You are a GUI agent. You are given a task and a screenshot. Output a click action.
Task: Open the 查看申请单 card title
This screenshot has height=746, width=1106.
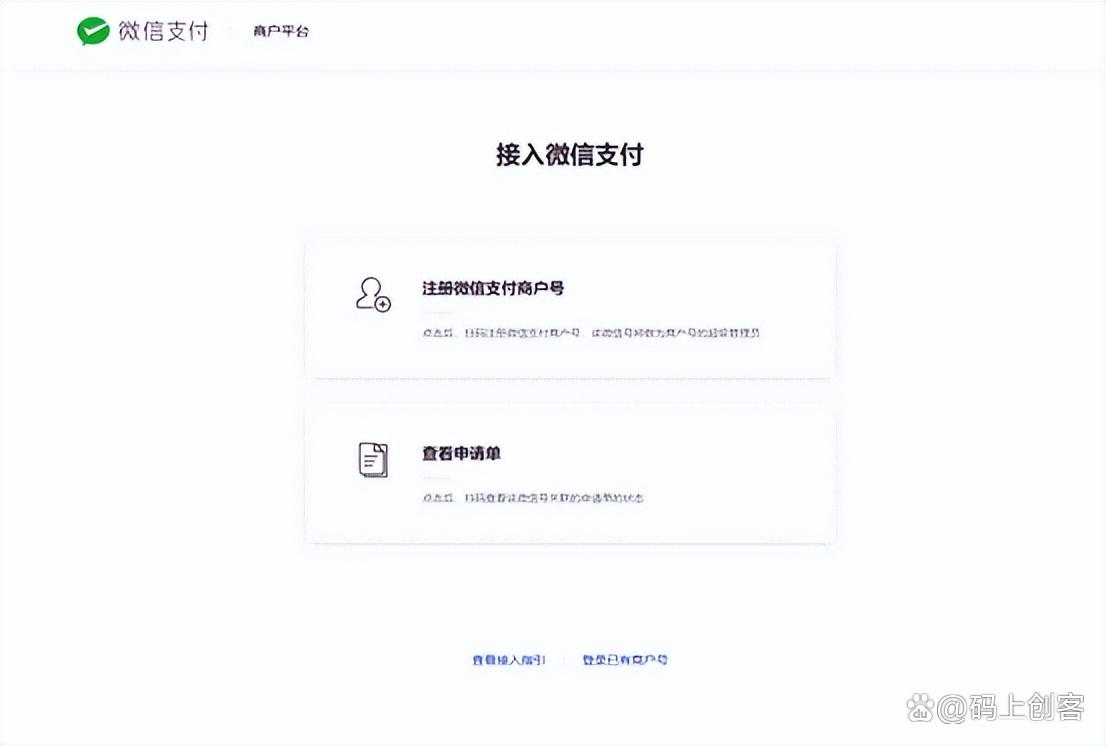(461, 453)
